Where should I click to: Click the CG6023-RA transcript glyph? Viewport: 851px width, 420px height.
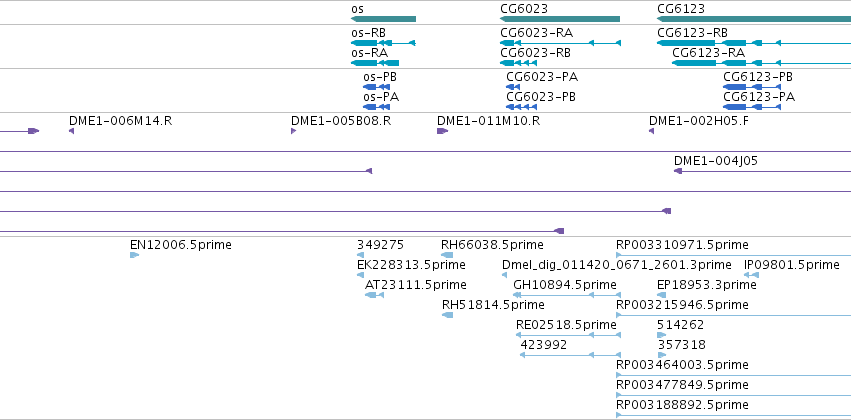(560, 43)
